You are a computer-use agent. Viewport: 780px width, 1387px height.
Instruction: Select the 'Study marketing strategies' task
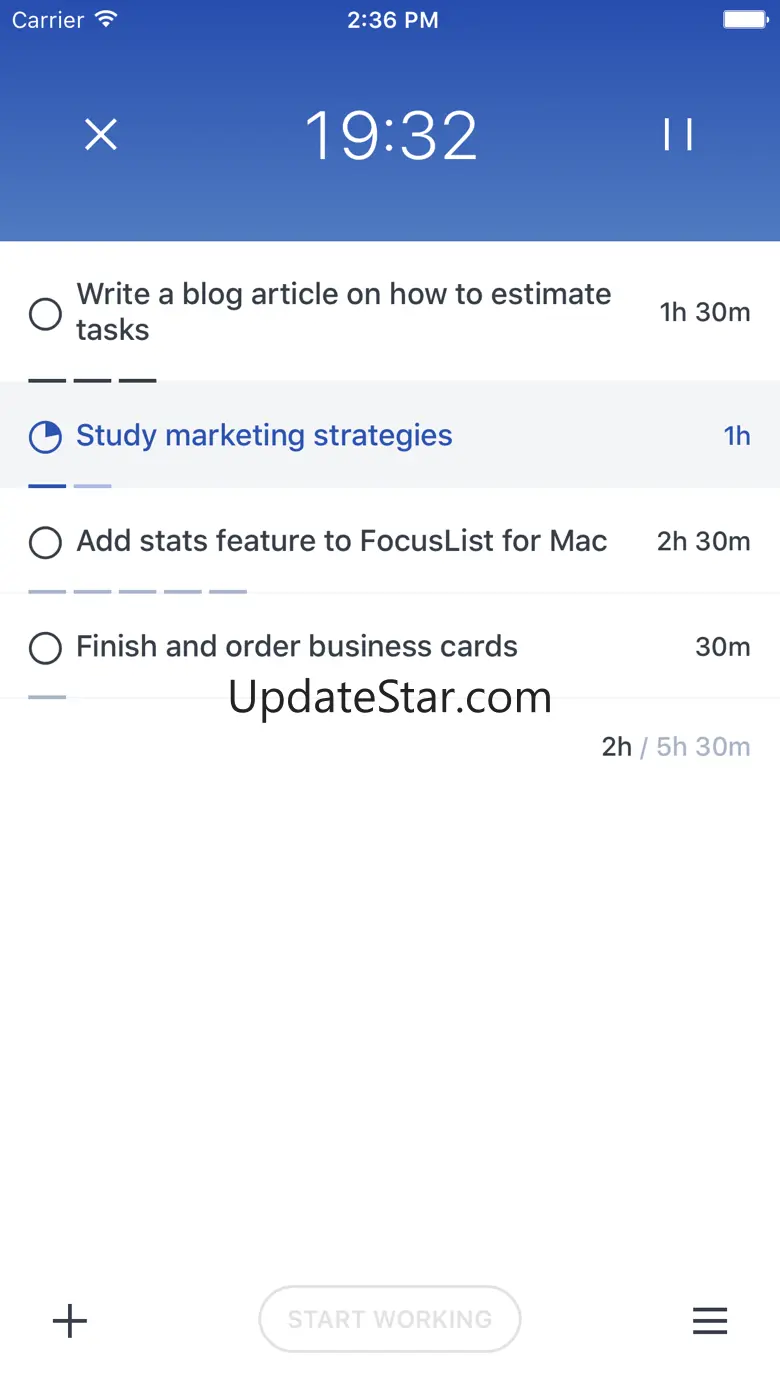tap(264, 436)
